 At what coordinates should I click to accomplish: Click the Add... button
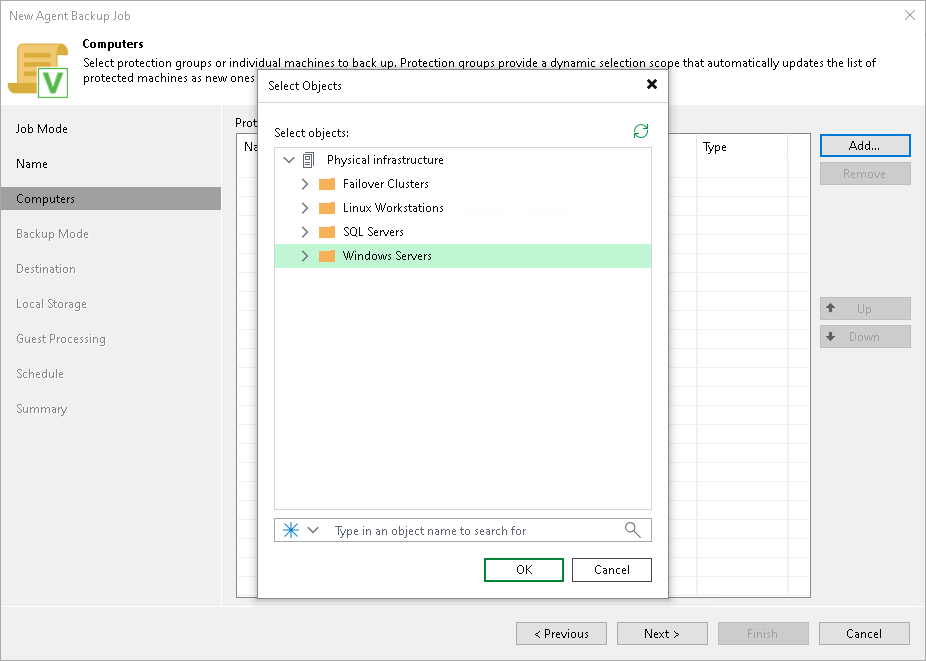tap(865, 146)
